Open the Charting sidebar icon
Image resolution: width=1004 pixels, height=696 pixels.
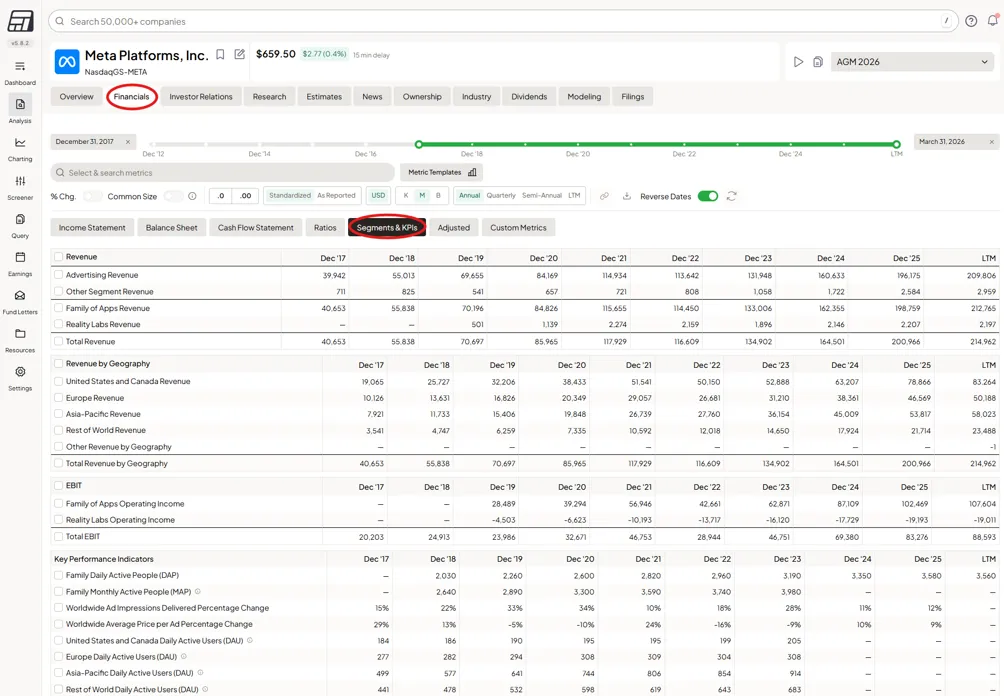pos(20,143)
